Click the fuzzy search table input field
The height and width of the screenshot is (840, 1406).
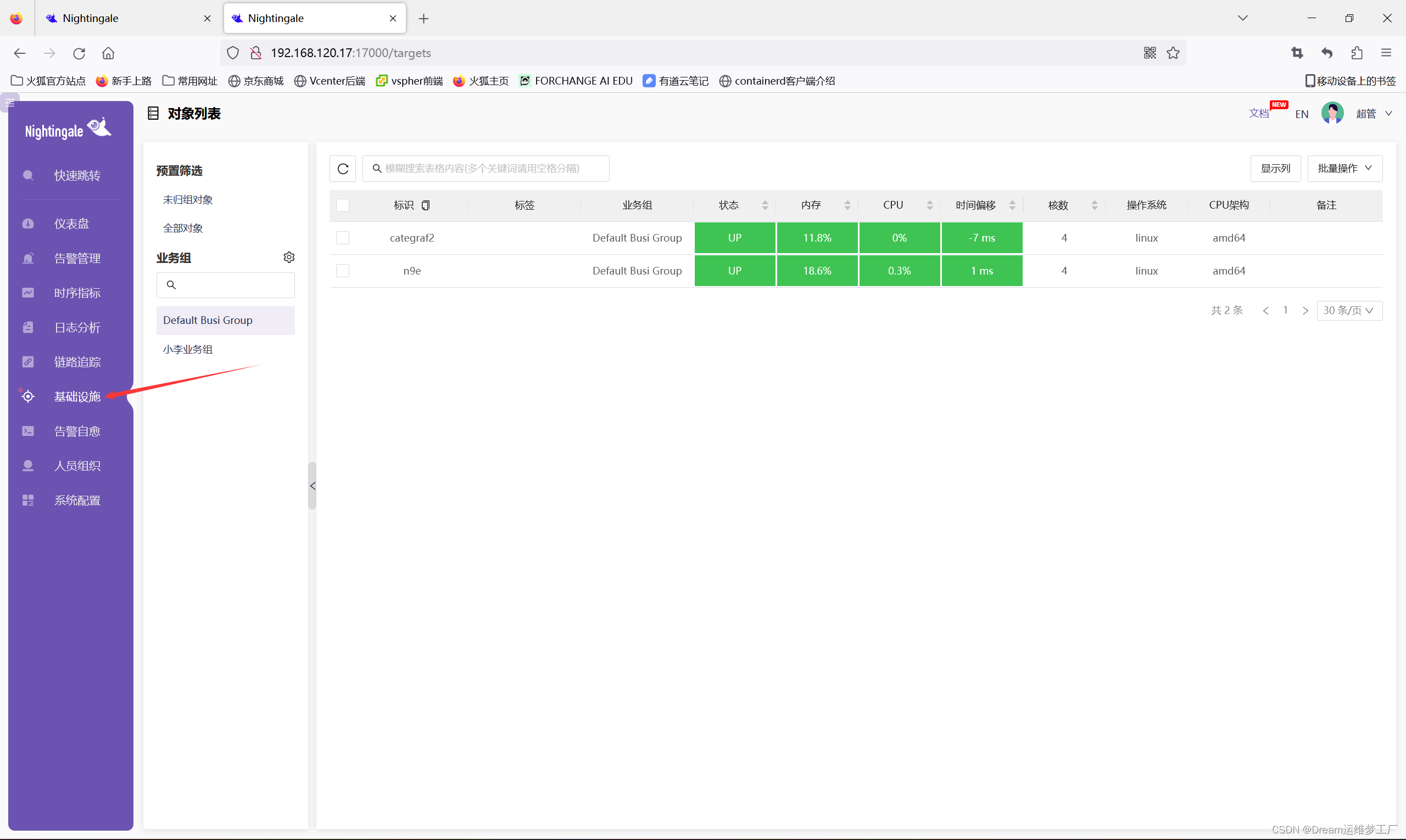(x=487, y=169)
